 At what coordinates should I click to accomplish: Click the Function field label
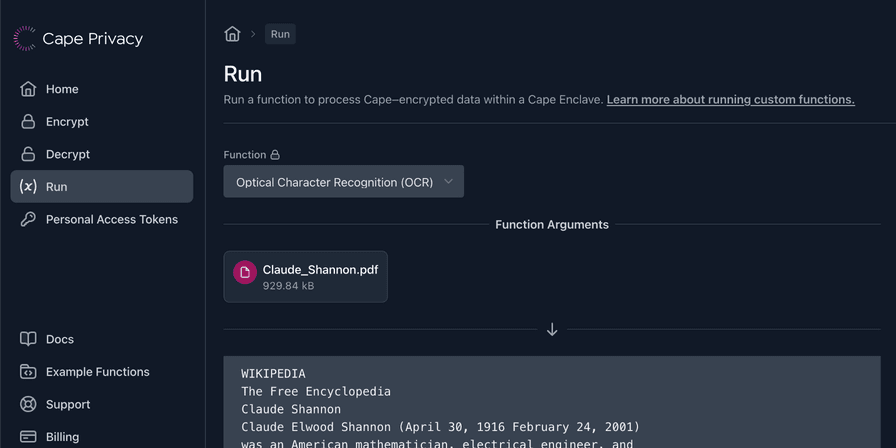point(245,155)
